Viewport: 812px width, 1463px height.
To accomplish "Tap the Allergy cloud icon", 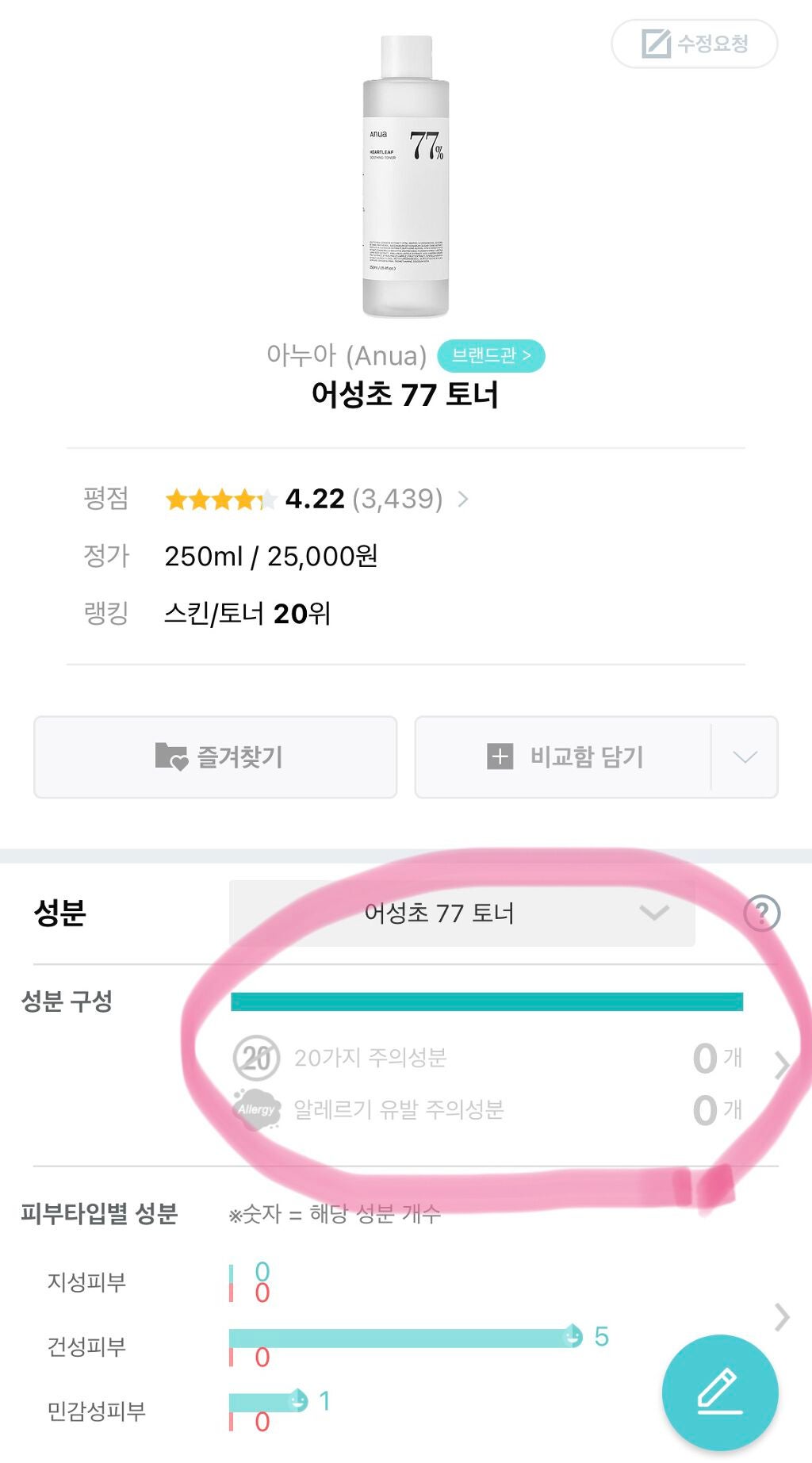I will click(256, 1109).
